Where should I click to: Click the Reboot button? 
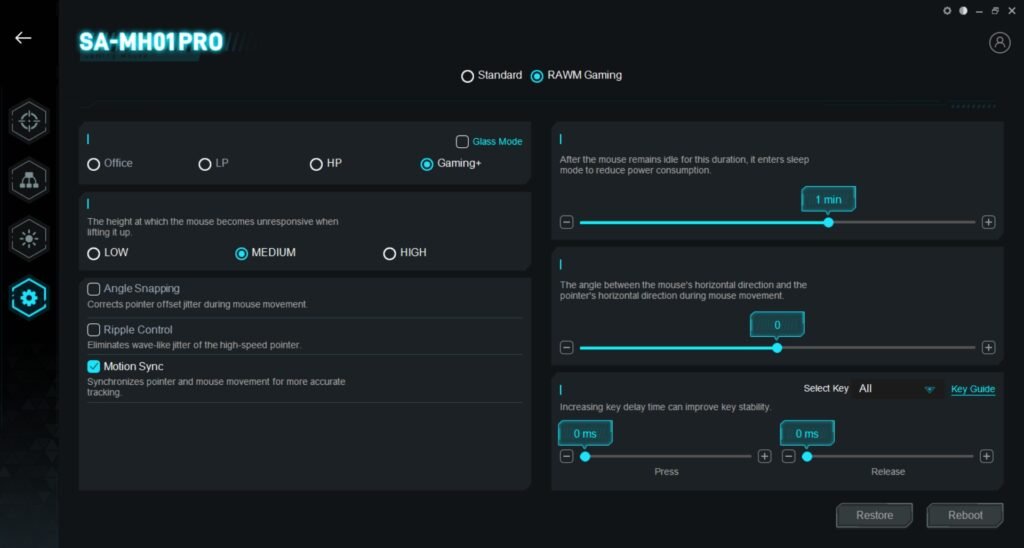965,515
